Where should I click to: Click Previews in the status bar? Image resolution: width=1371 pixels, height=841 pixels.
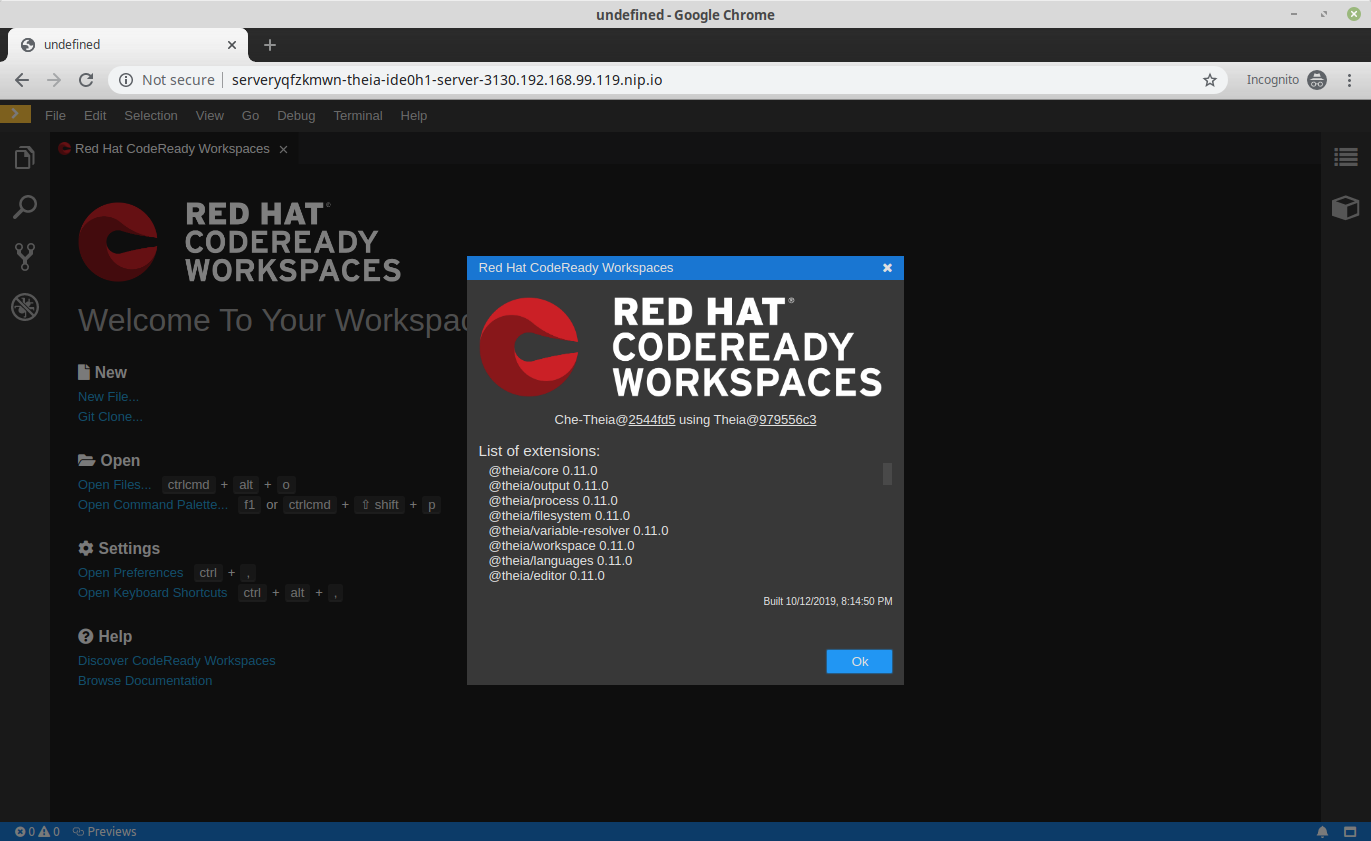[x=105, y=831]
